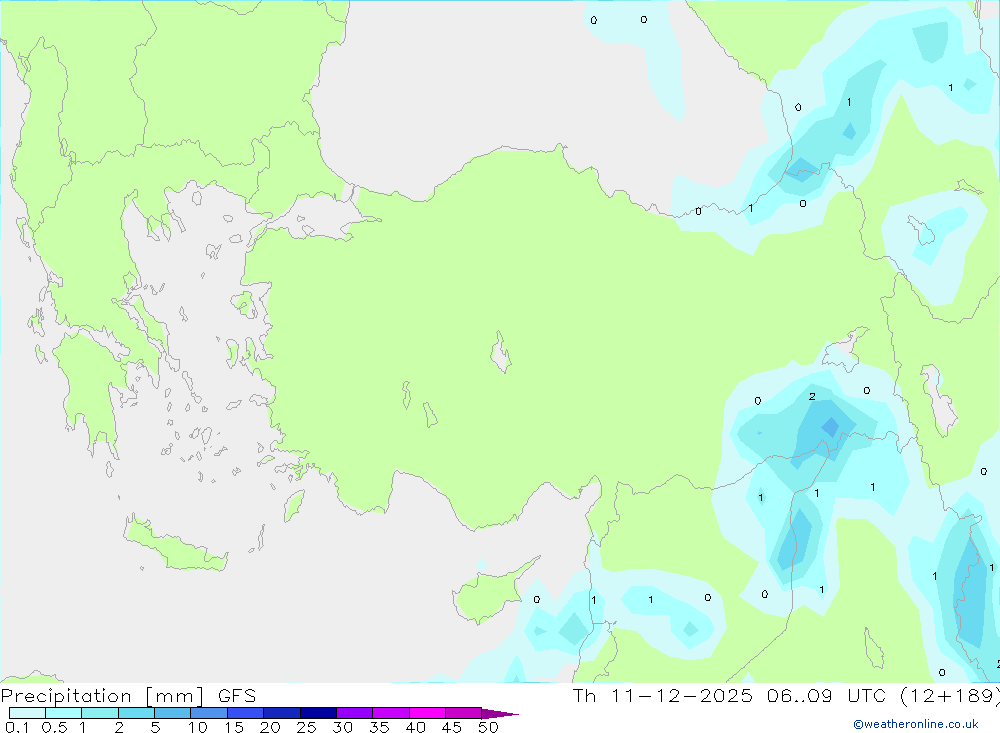Click the '[mm]' unit label
1000x733 pixels.
[175, 696]
